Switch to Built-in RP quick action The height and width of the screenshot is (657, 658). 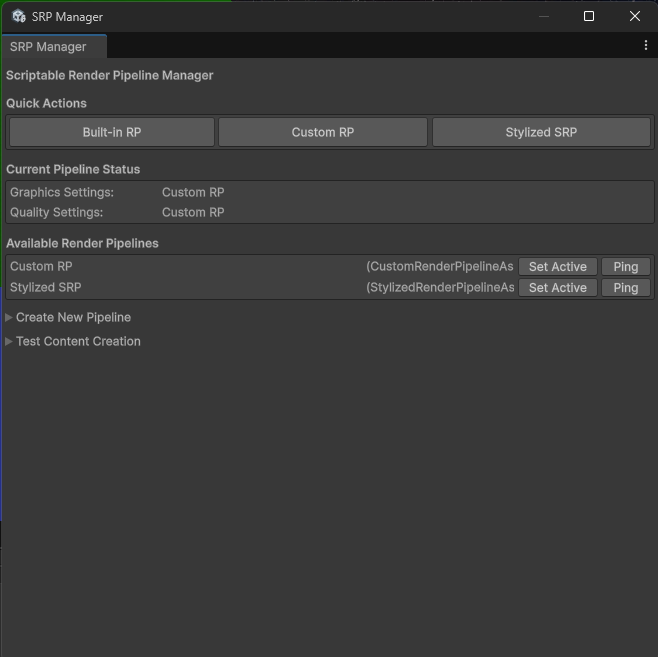[x=112, y=132]
